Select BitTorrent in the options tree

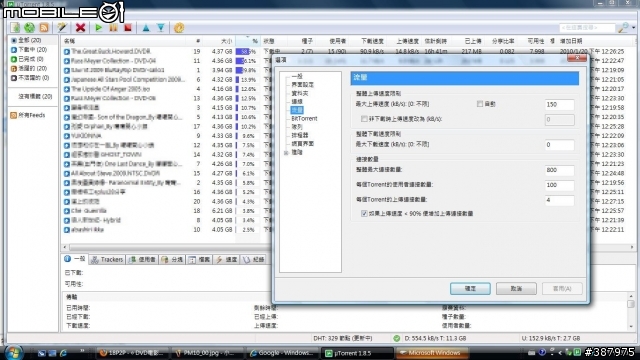(304, 119)
